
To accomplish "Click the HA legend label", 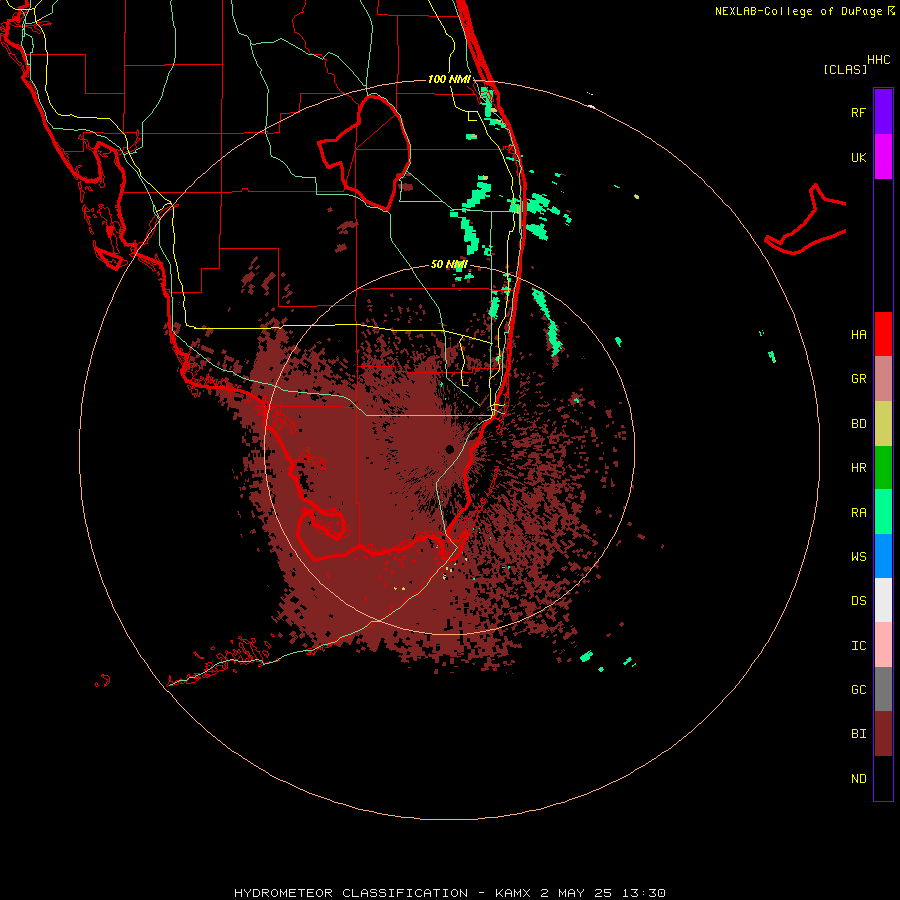I will click(x=858, y=335).
